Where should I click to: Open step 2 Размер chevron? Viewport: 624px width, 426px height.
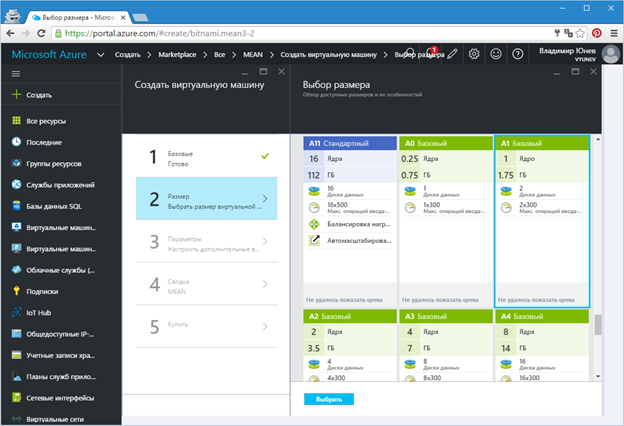coord(265,198)
